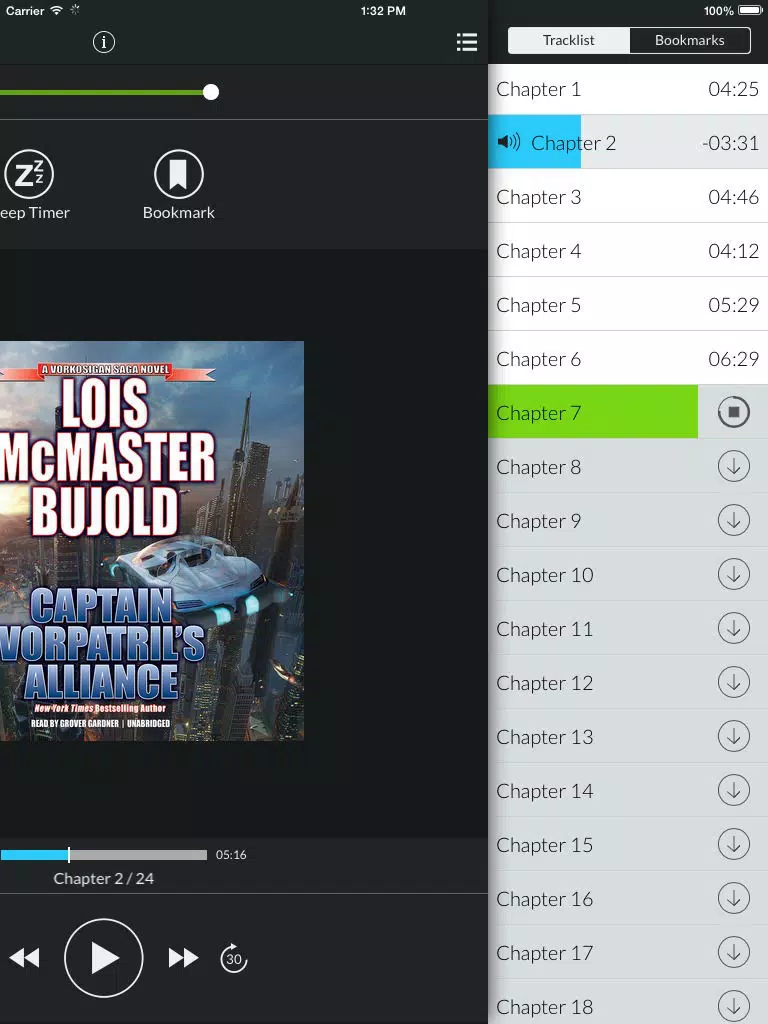
Task: Tap the Chapter 2 / 24 indicator
Action: pyautogui.click(x=104, y=878)
